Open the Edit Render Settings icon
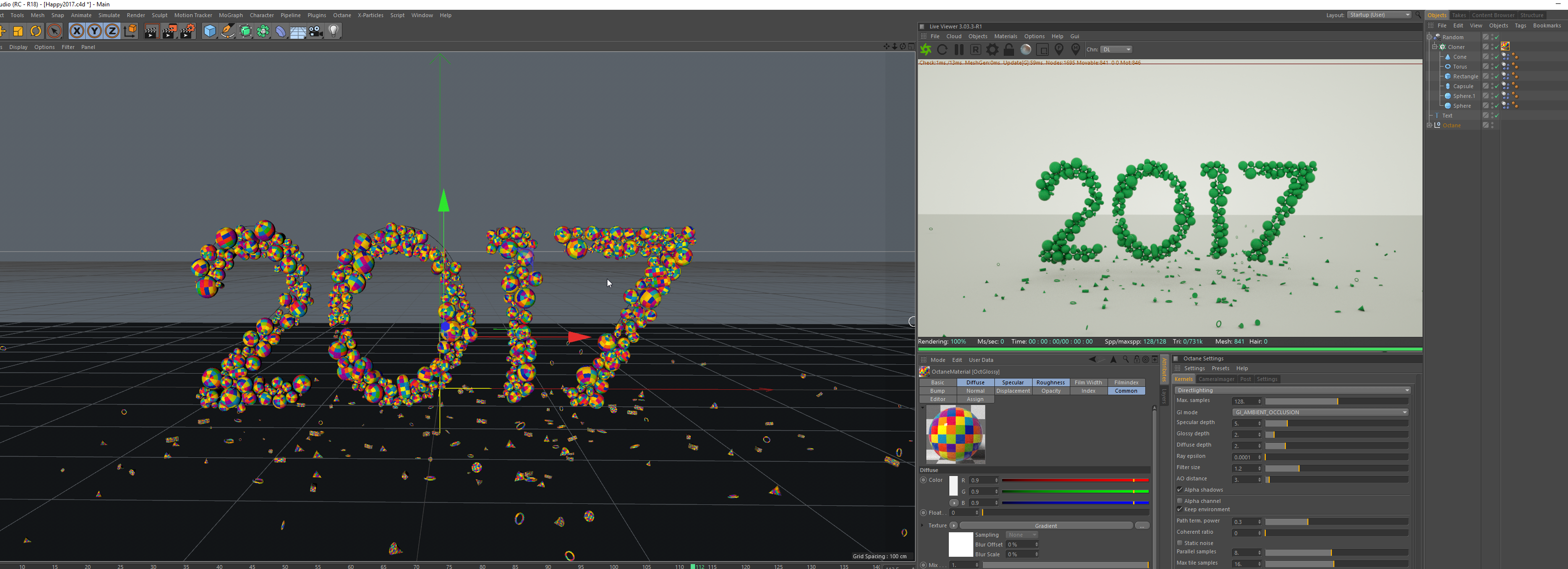The width and height of the screenshot is (1568, 569). click(187, 31)
